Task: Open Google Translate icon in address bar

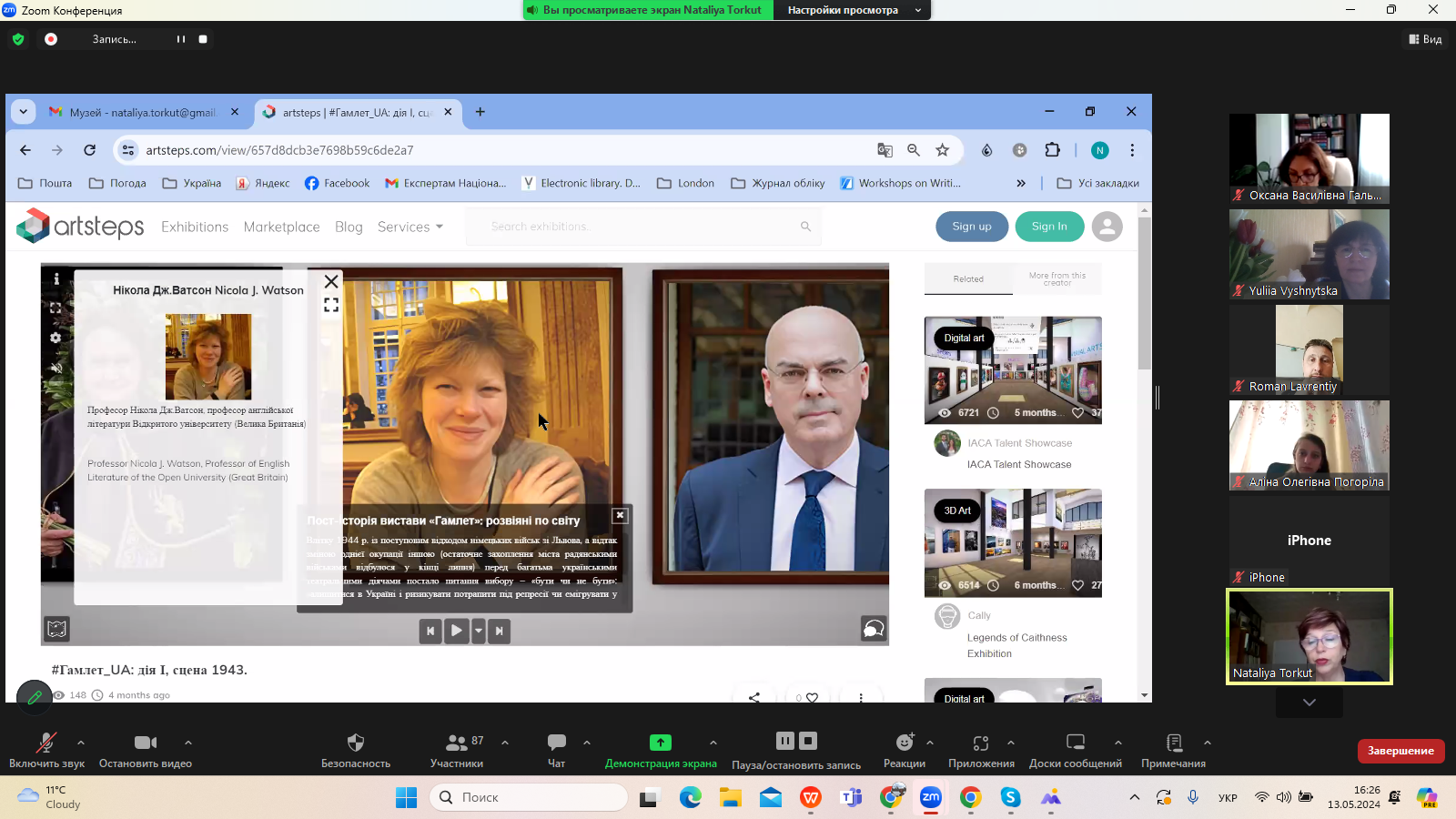Action: pos(885,150)
